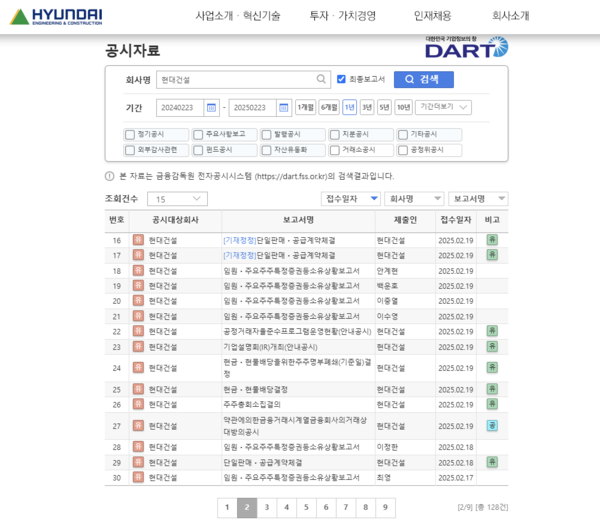The image size is (600, 523).
Task: Check the 주요사항보고 checkbox
Action: coord(198,135)
